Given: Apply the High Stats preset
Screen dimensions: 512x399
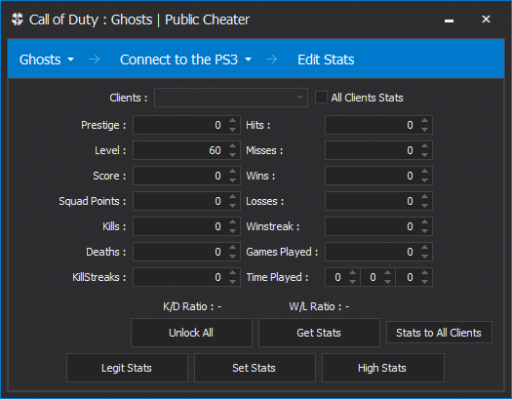Looking at the screenshot, I should [383, 368].
